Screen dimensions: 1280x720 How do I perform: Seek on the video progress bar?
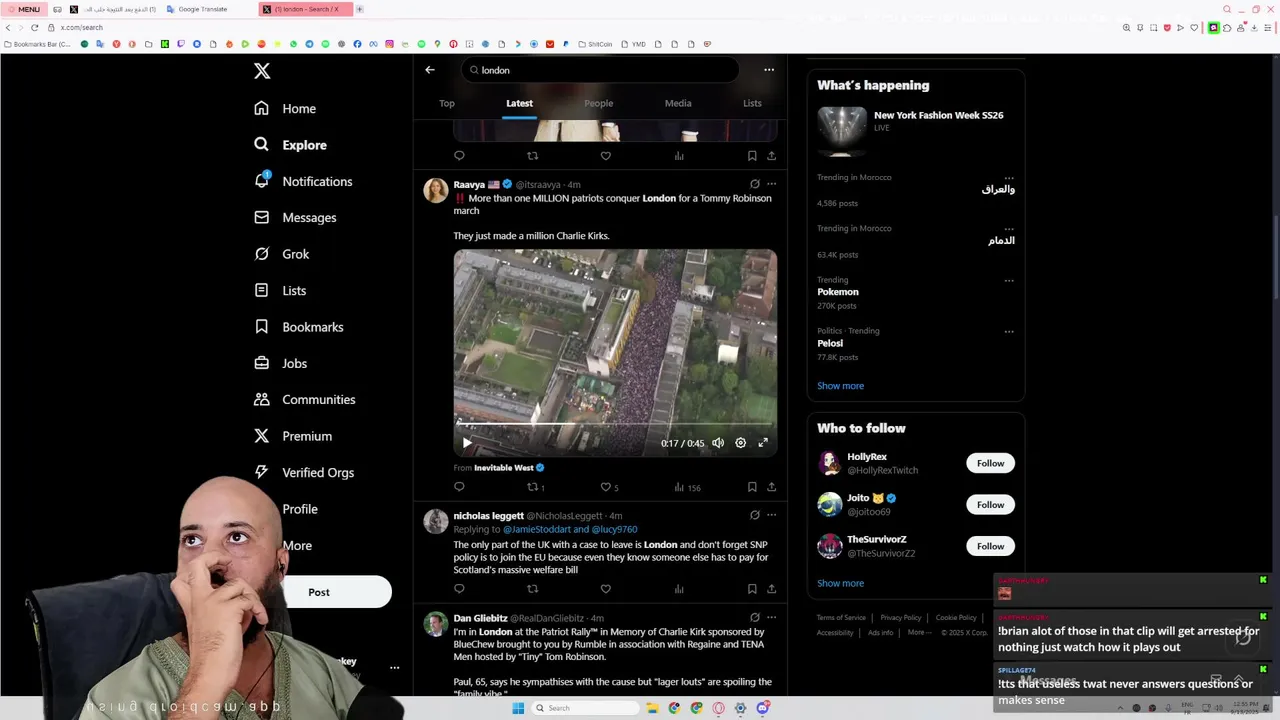pyautogui.click(x=615, y=424)
